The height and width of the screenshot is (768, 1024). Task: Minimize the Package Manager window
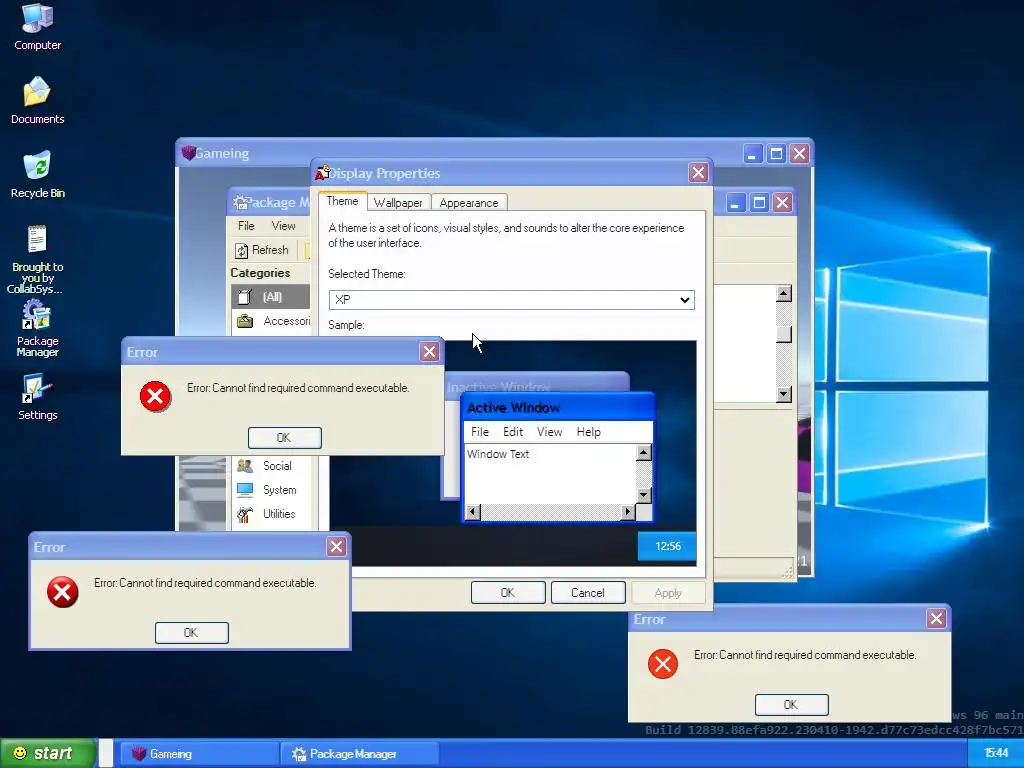[x=735, y=202]
